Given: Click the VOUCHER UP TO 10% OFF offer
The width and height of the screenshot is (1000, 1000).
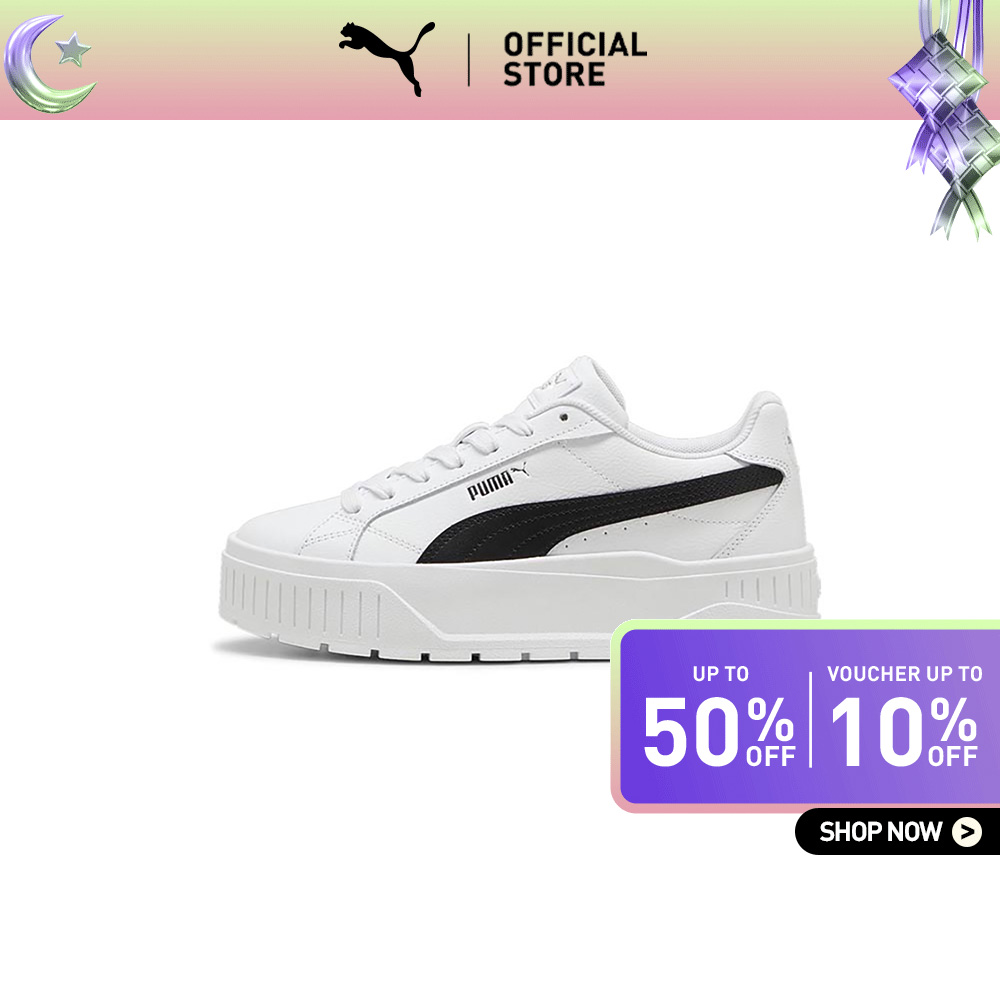Looking at the screenshot, I should click(x=904, y=716).
